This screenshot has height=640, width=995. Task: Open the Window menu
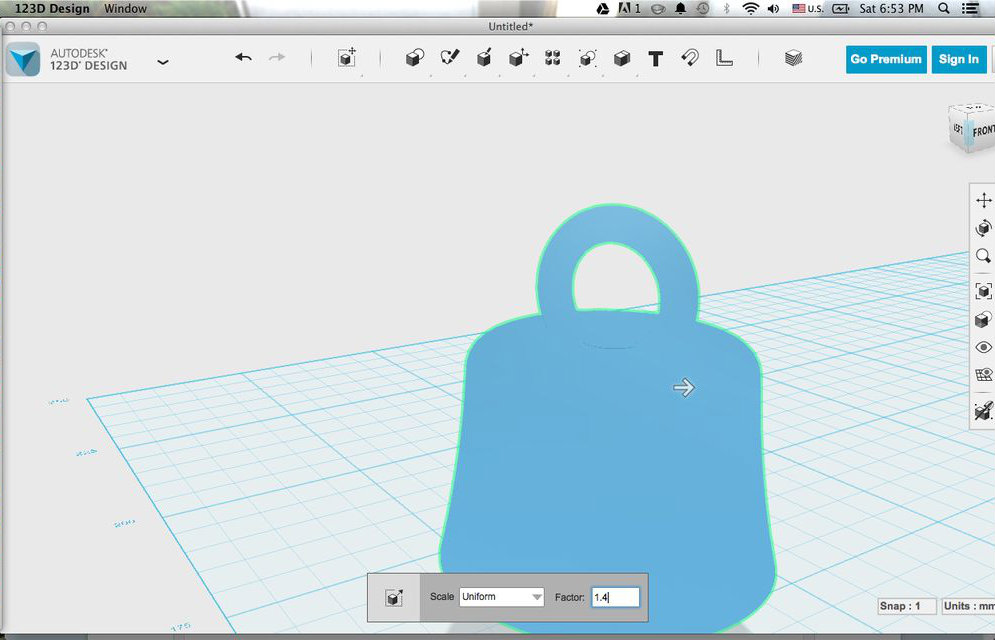[x=125, y=8]
